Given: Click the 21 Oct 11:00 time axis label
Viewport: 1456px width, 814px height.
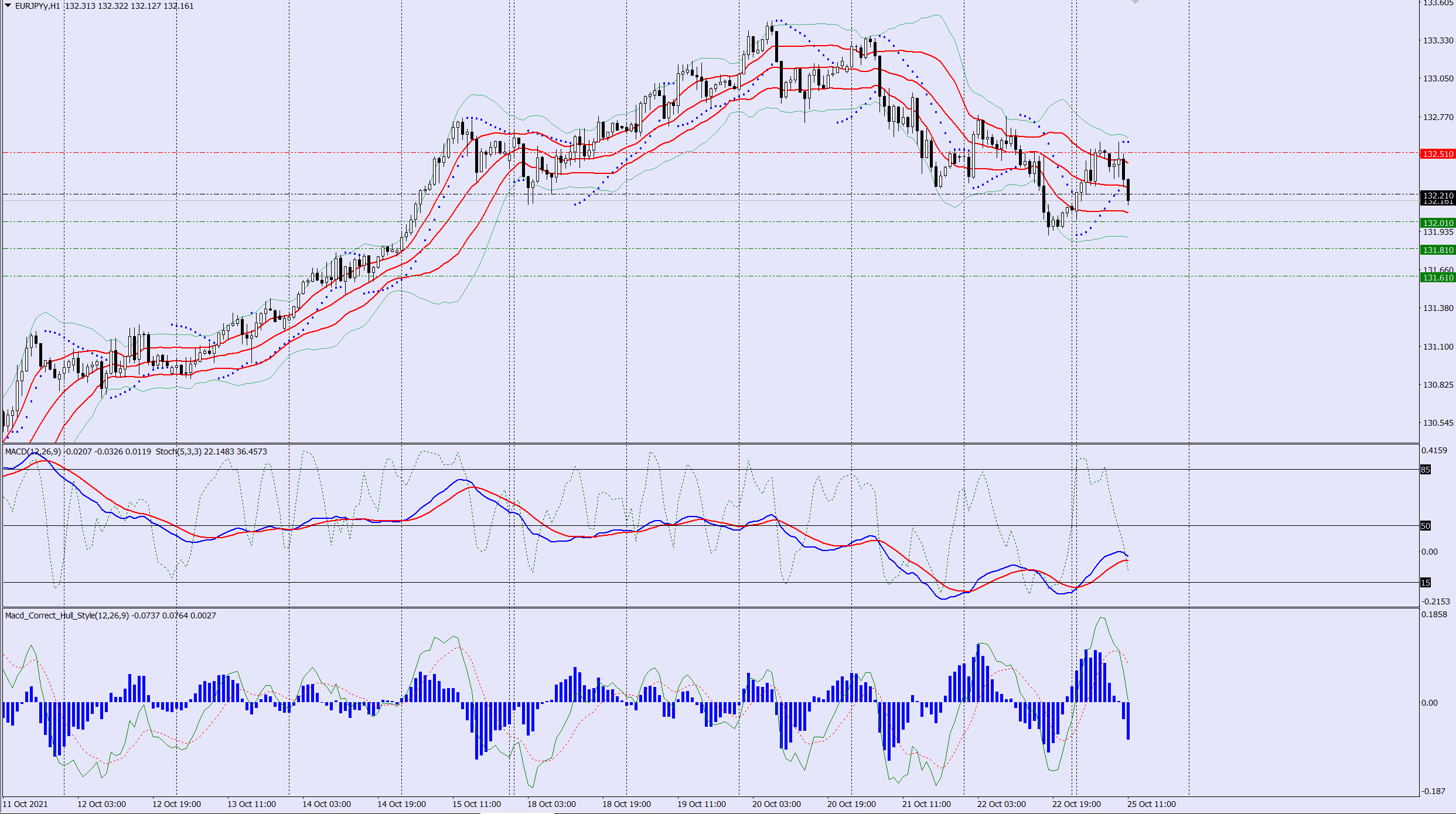Looking at the screenshot, I should pyautogui.click(x=926, y=804).
